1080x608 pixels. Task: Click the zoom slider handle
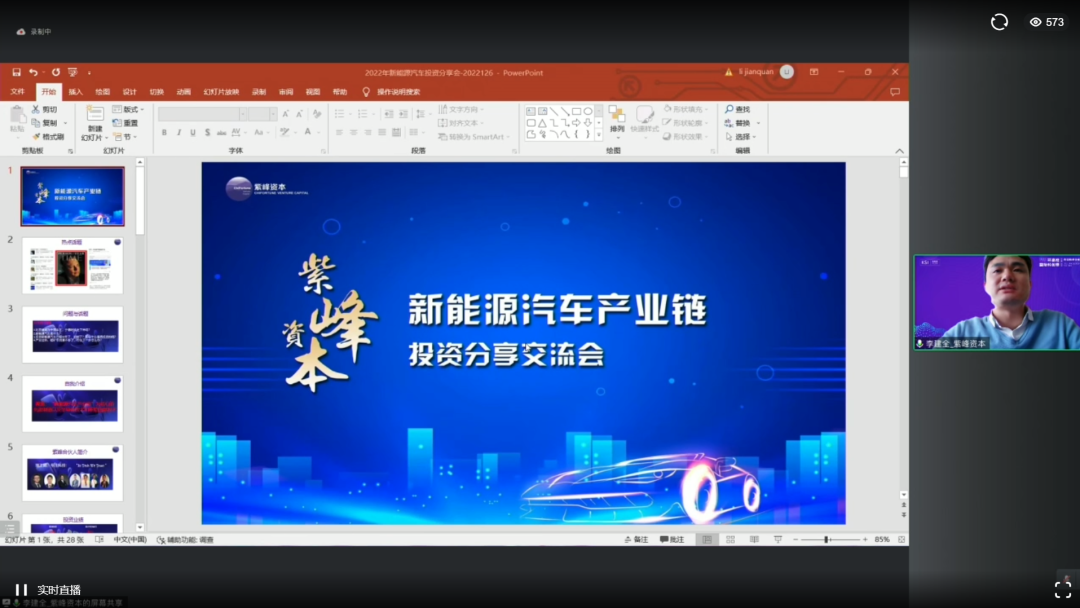pyautogui.click(x=826, y=540)
